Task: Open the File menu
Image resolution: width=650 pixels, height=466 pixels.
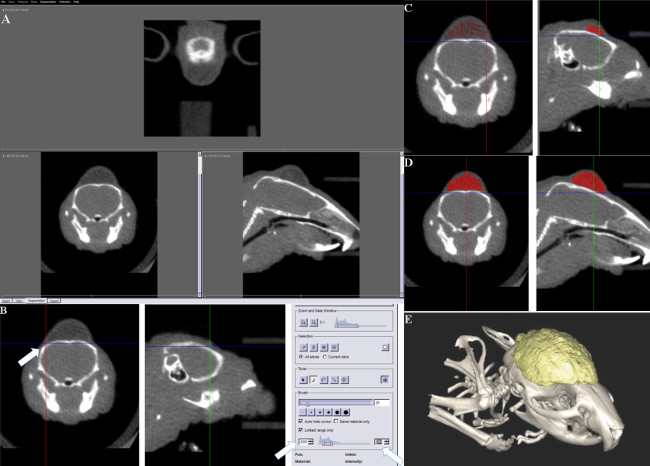Action: click(x=2, y=2)
